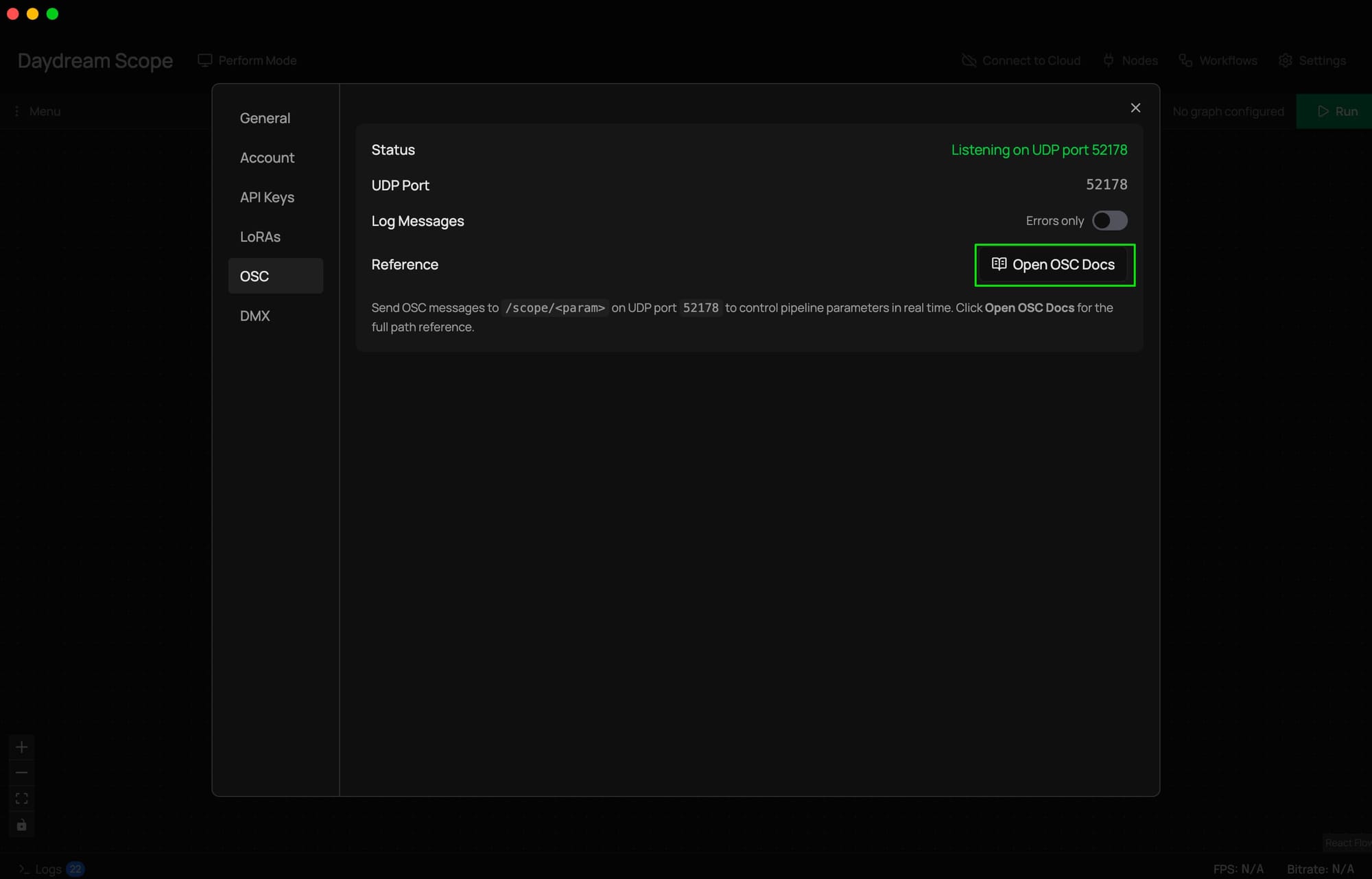The image size is (1372, 879).
Task: Click the Open OSC Docs button
Action: [1054, 265]
